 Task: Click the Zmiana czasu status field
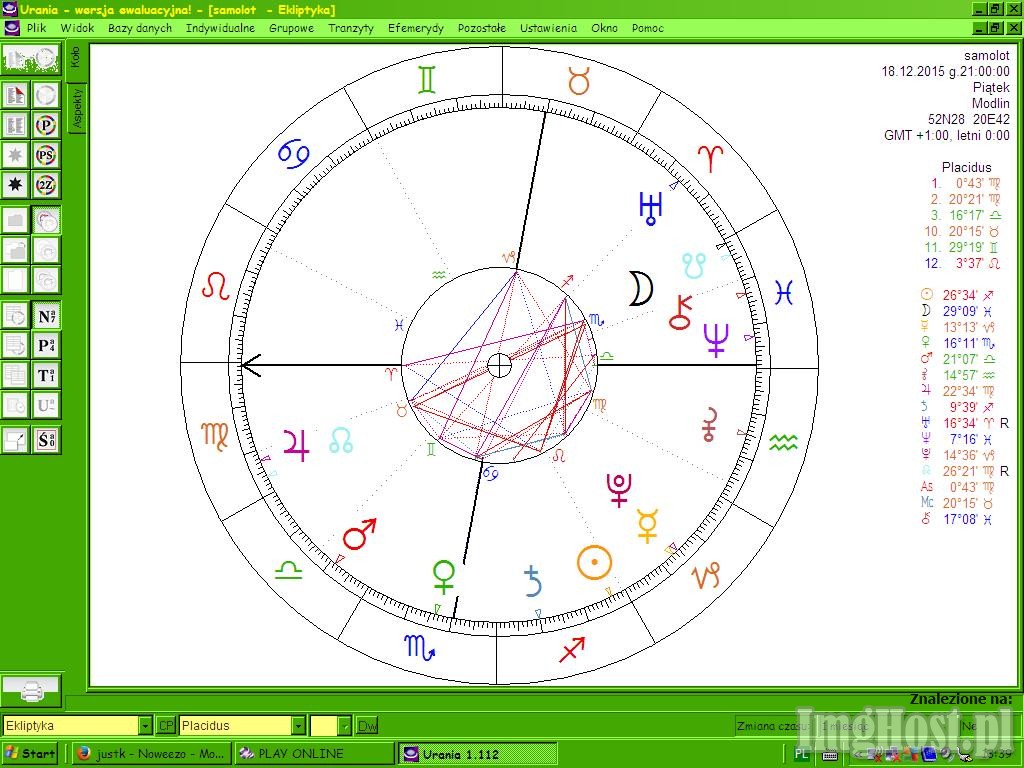(775, 726)
